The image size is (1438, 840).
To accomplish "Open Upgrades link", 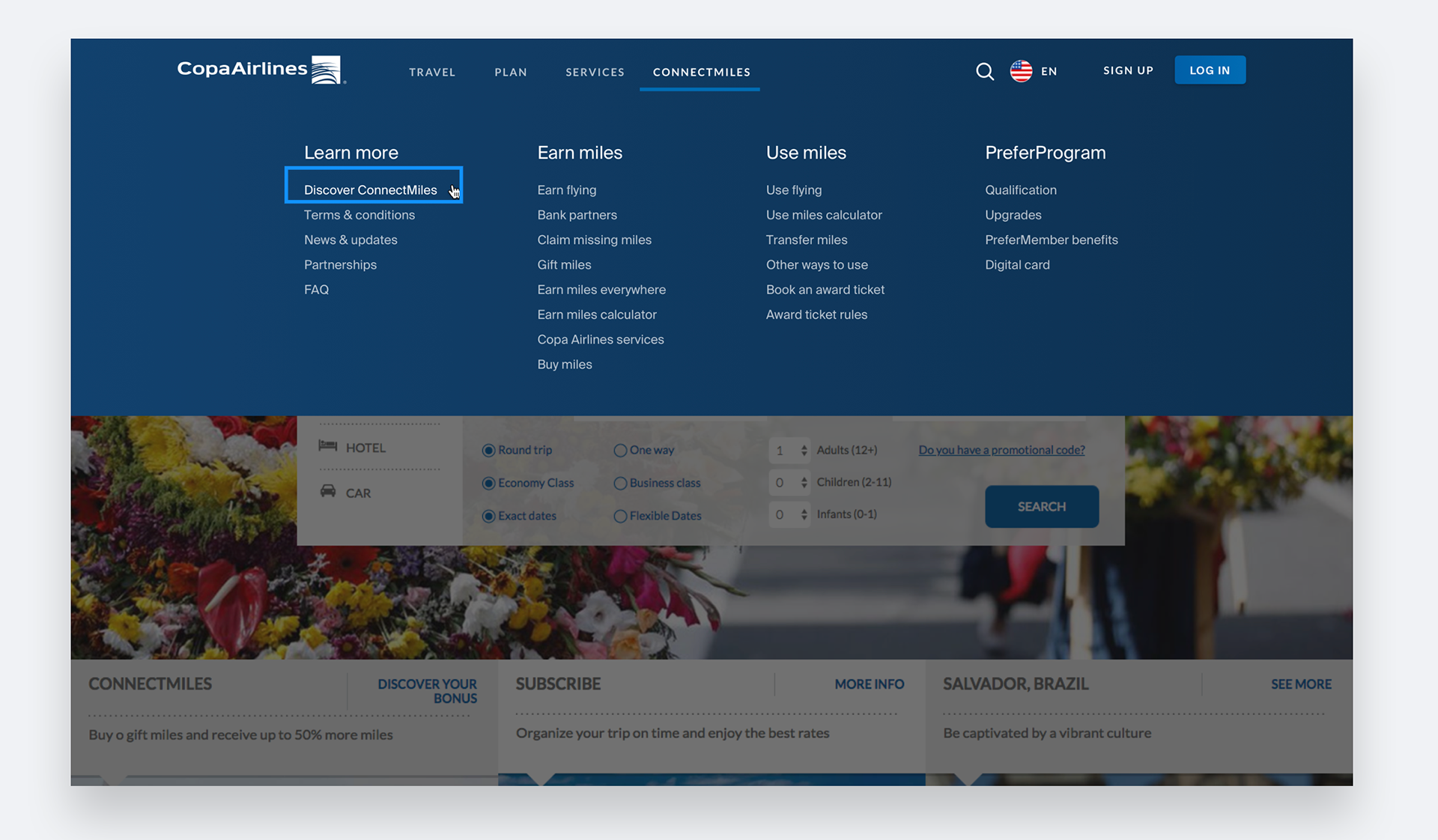I will [x=1013, y=215].
